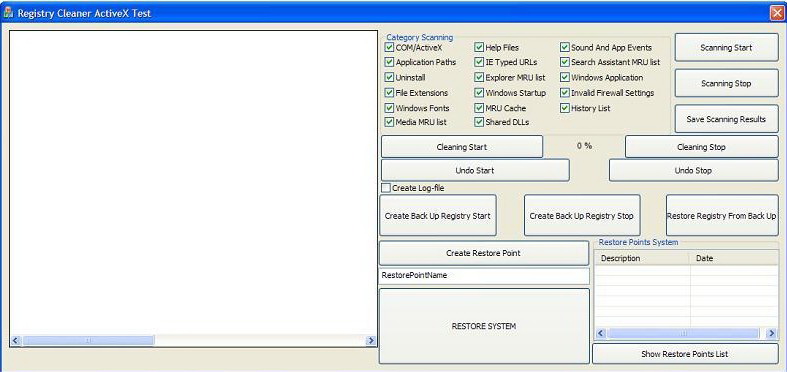Toggle the Application Paths checkbox
787x372 pixels.
click(389, 62)
